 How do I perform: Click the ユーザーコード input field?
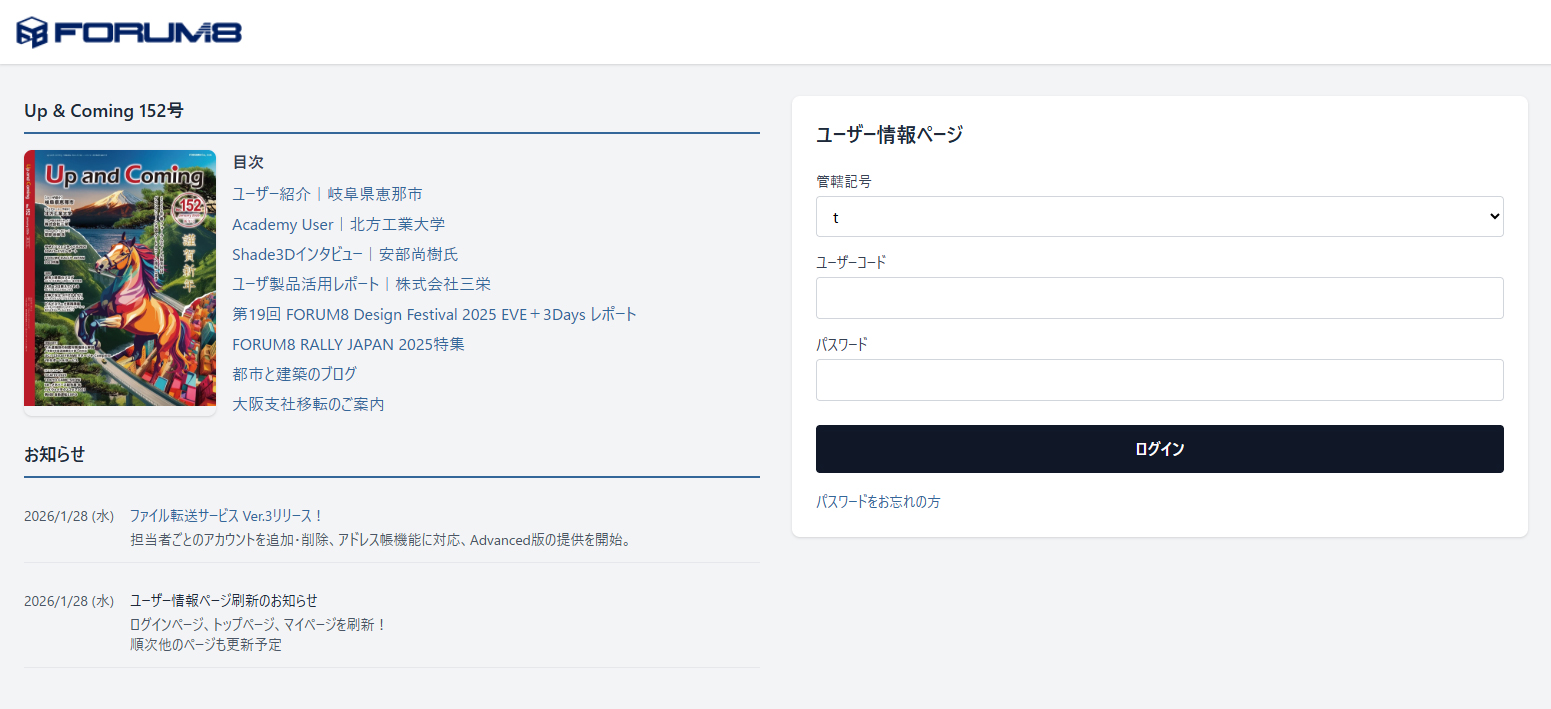[1159, 298]
